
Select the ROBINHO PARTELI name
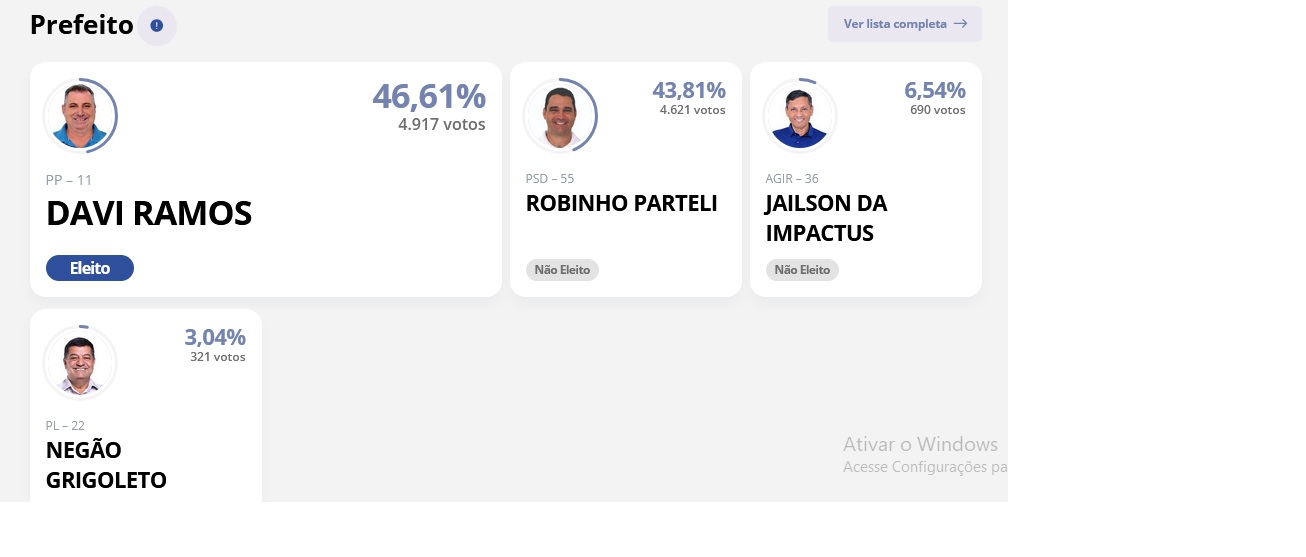pyautogui.click(x=622, y=203)
